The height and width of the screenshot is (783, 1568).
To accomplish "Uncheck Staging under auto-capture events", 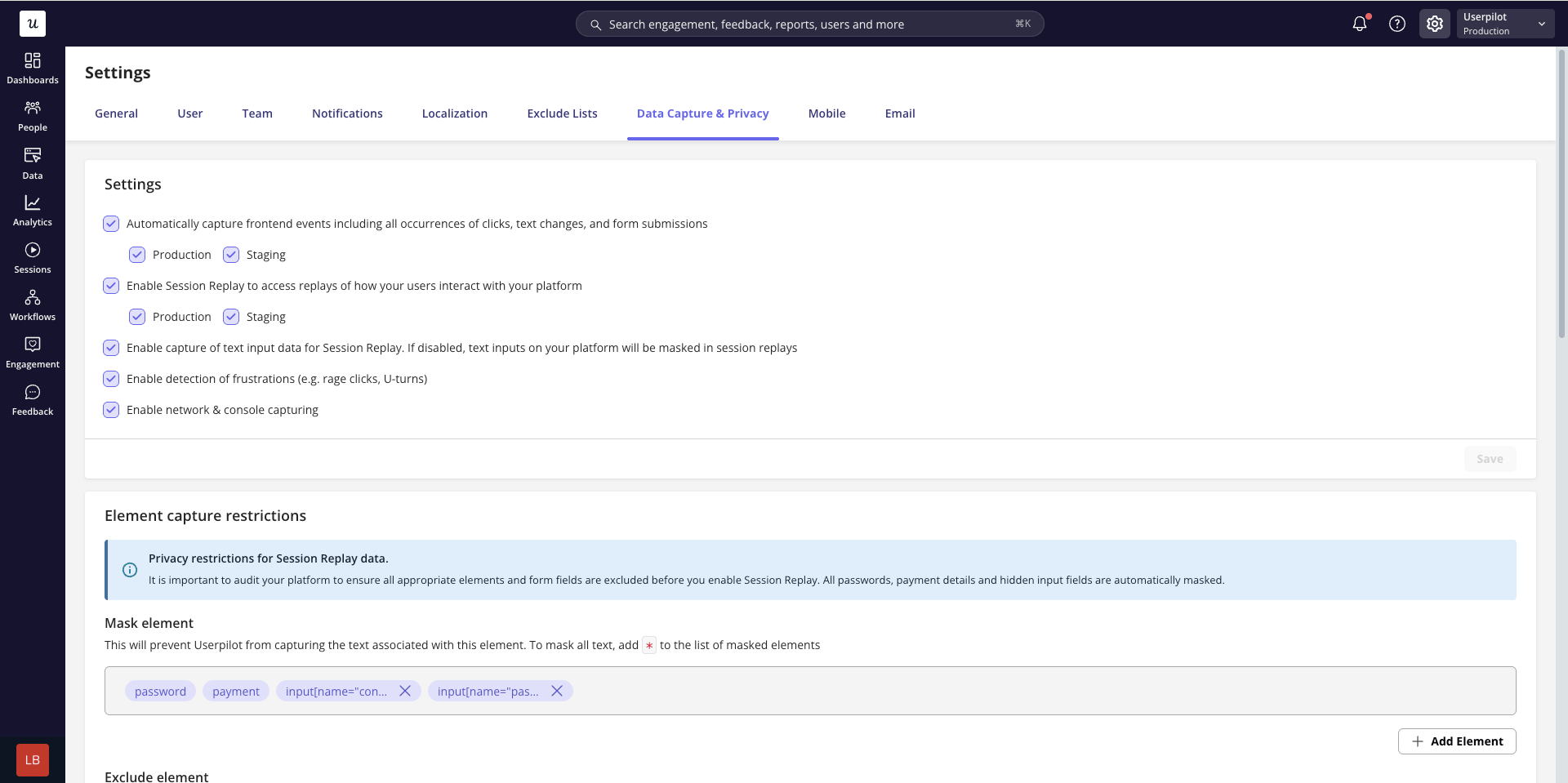I will coord(231,255).
